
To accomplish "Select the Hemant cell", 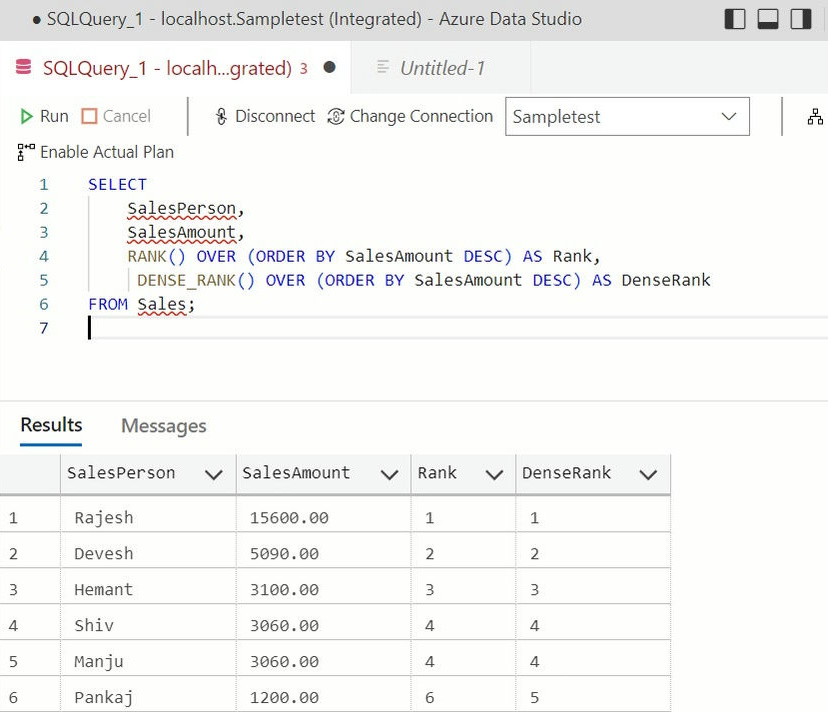I will pyautogui.click(x=148, y=589).
